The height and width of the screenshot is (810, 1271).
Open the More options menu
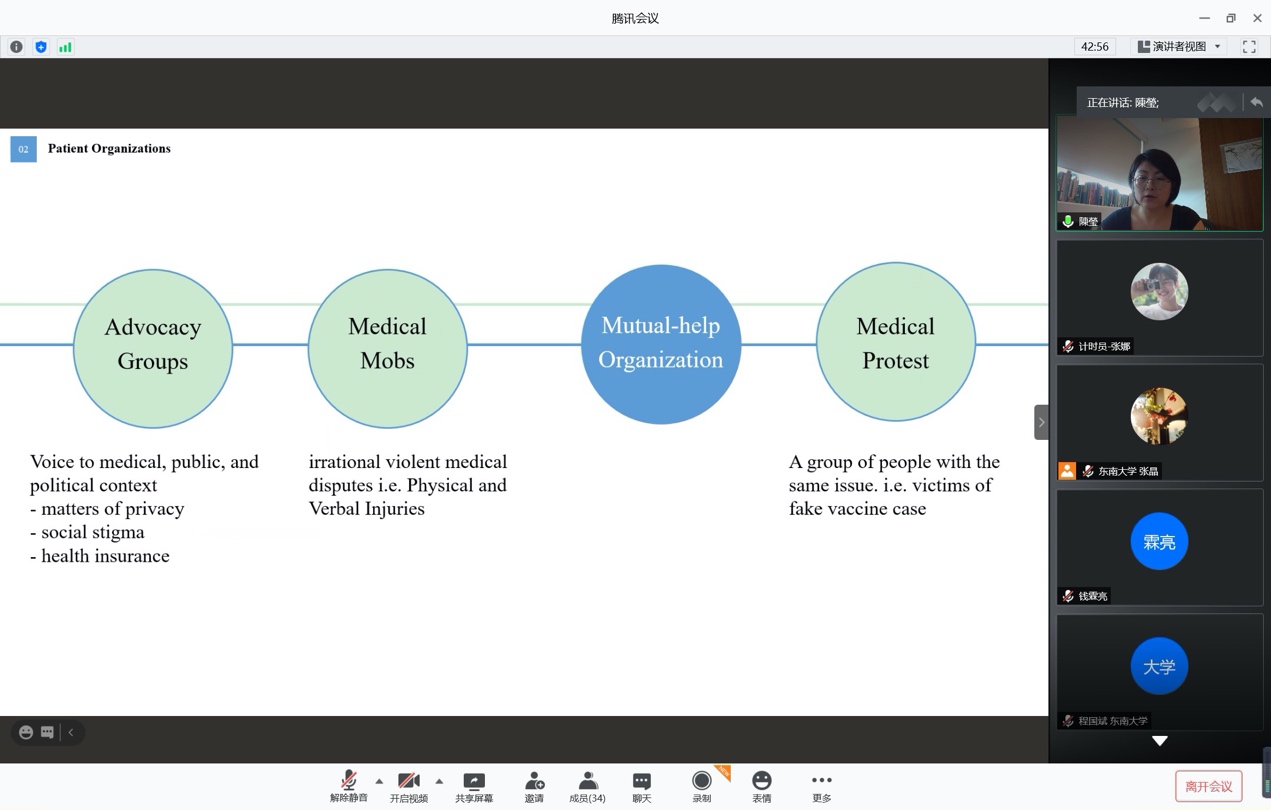pyautogui.click(x=822, y=786)
